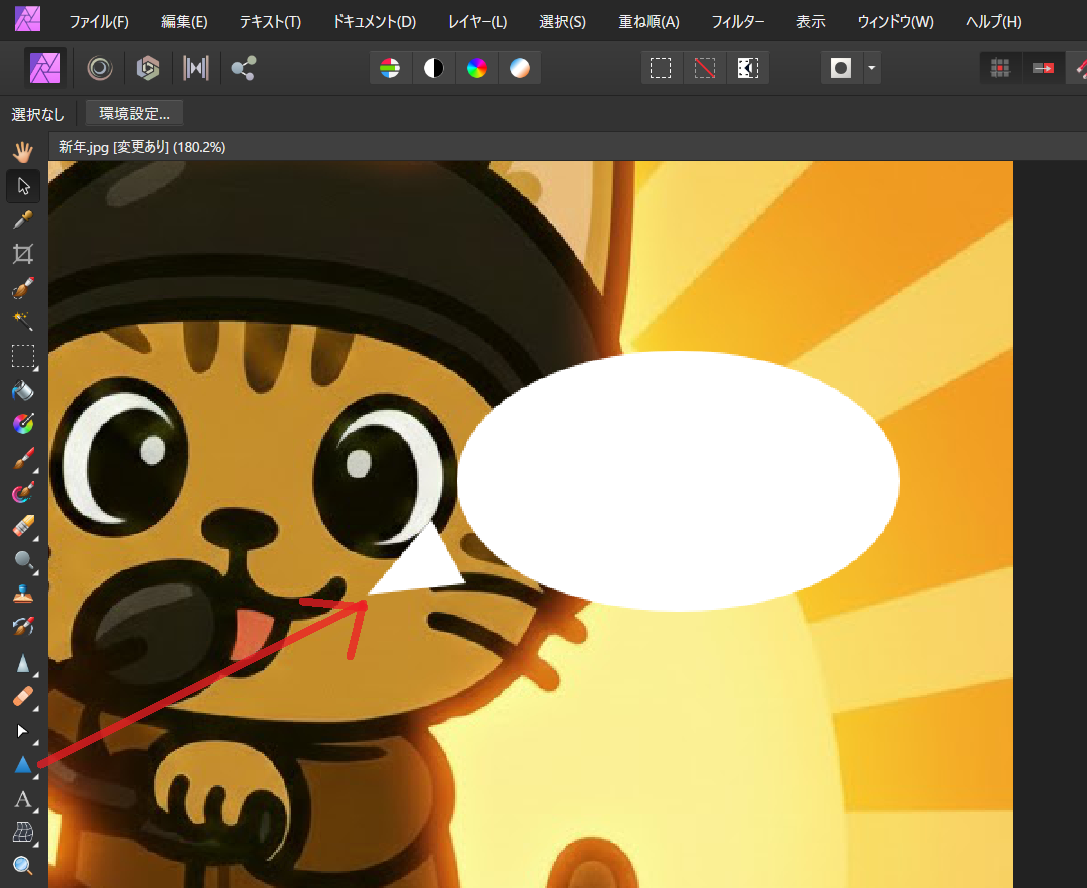
Task: Toggle the Quick Mask button
Action: pos(842,68)
